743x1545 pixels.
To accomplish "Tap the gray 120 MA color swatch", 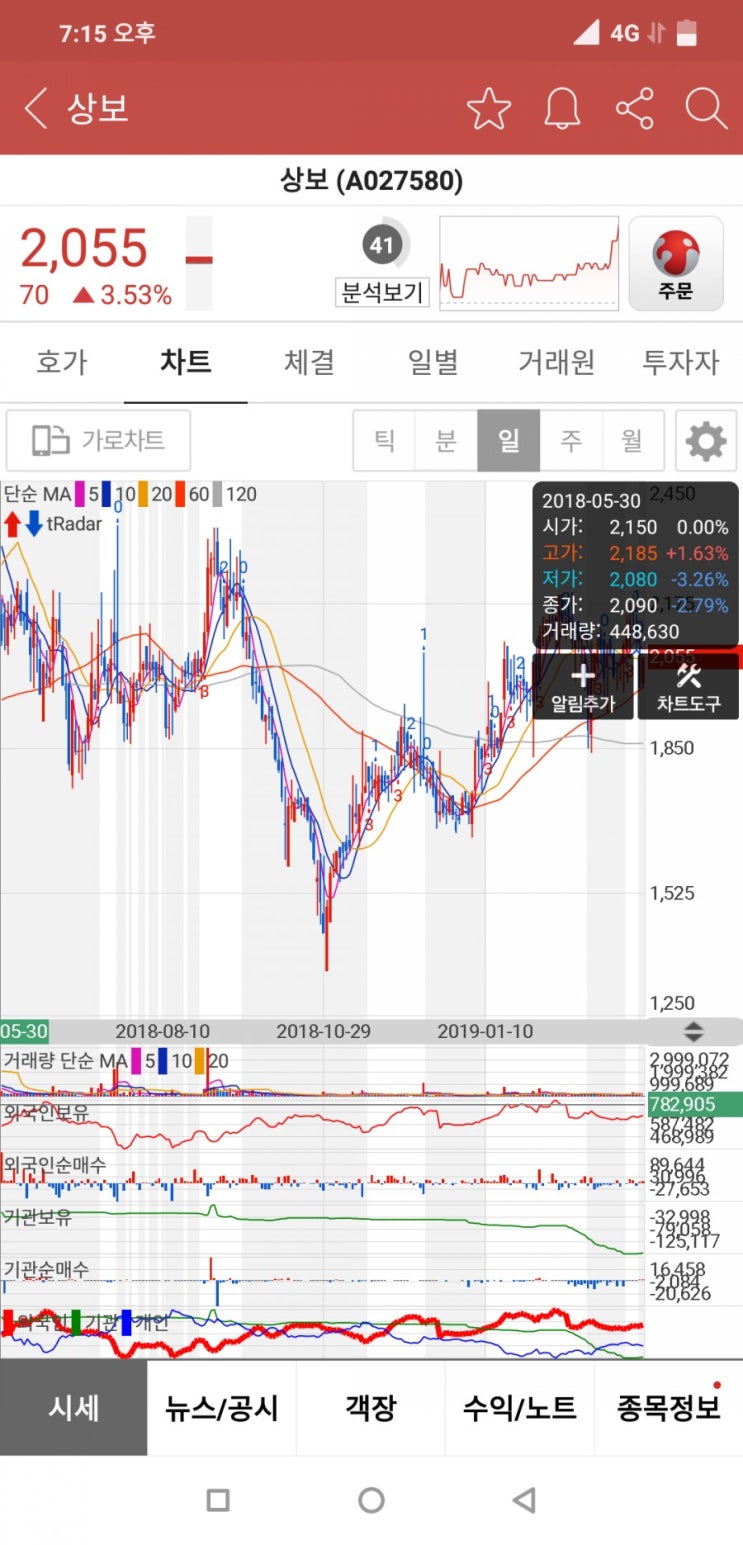I will click(218, 494).
